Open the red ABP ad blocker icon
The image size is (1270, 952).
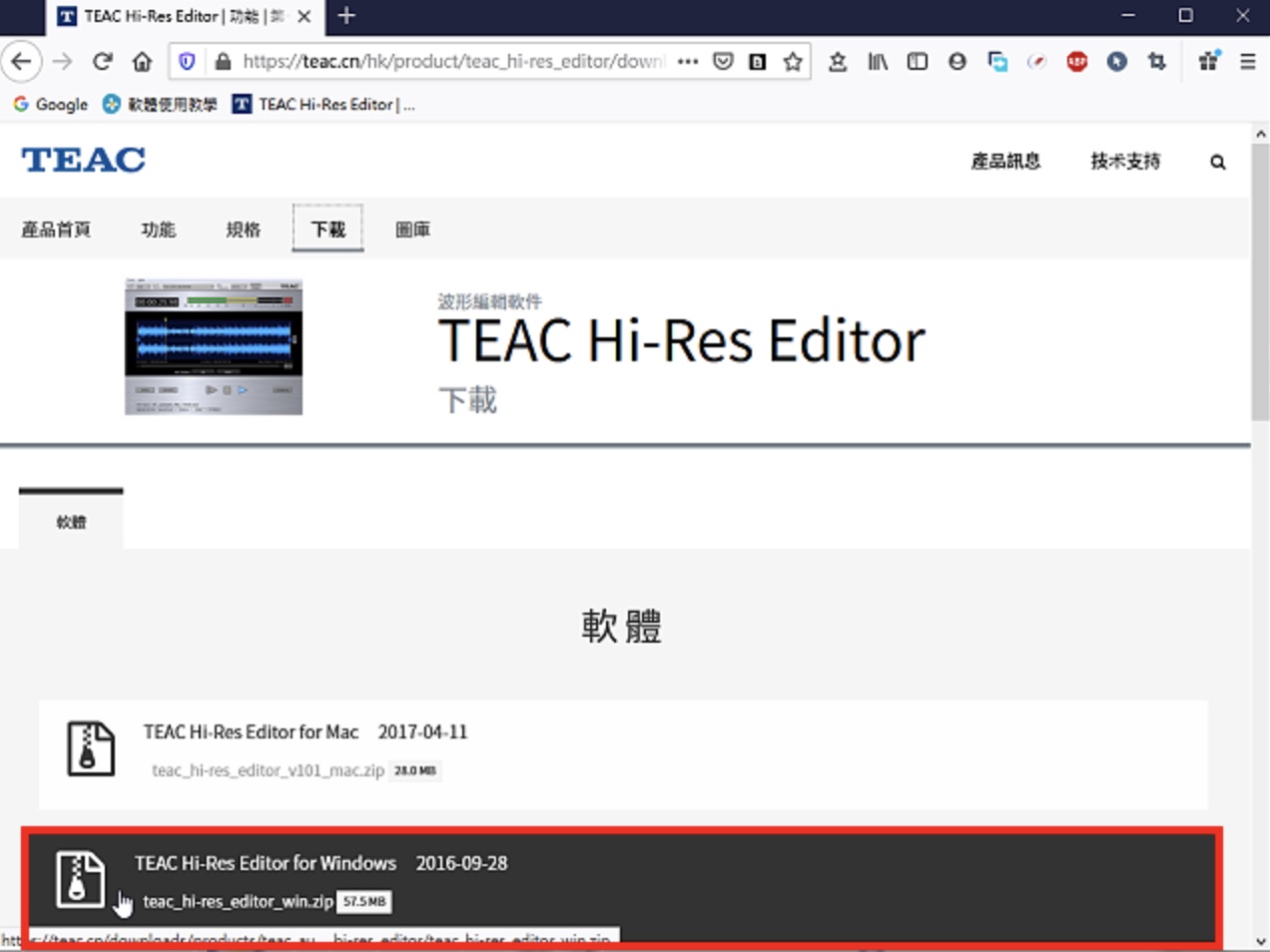1077,62
